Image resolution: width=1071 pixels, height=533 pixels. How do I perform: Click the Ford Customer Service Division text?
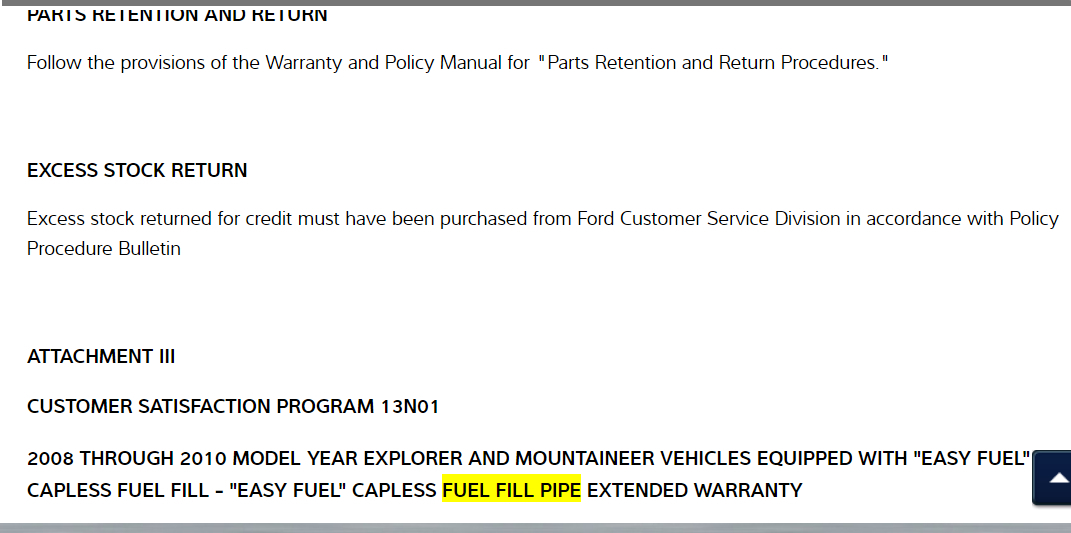pos(707,218)
